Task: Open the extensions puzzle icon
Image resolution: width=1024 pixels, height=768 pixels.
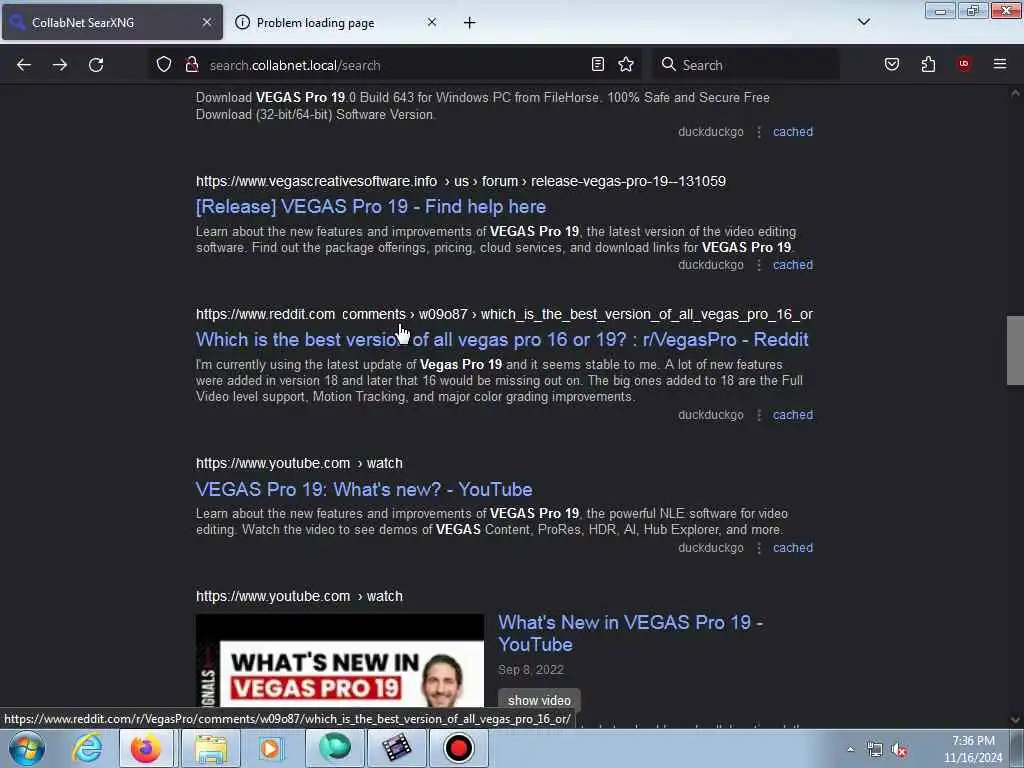Action: tap(928, 64)
